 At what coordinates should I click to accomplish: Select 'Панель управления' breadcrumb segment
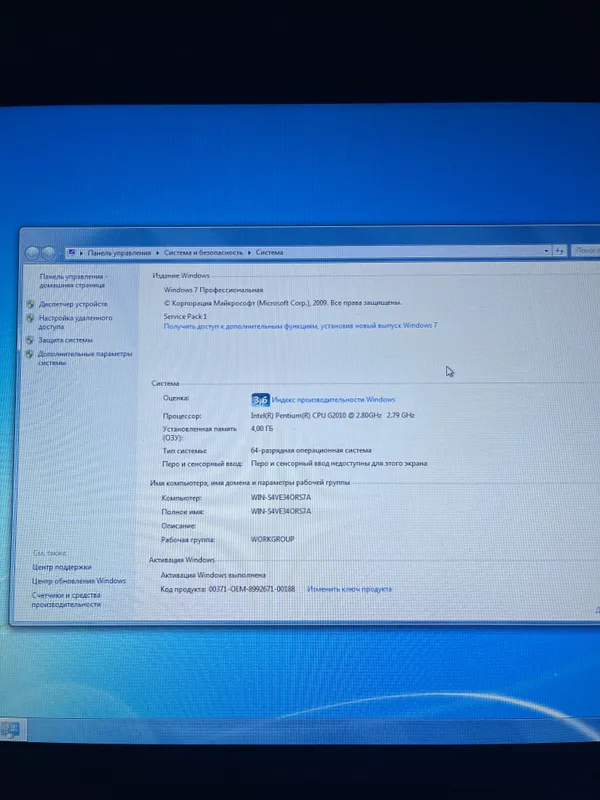click(119, 253)
